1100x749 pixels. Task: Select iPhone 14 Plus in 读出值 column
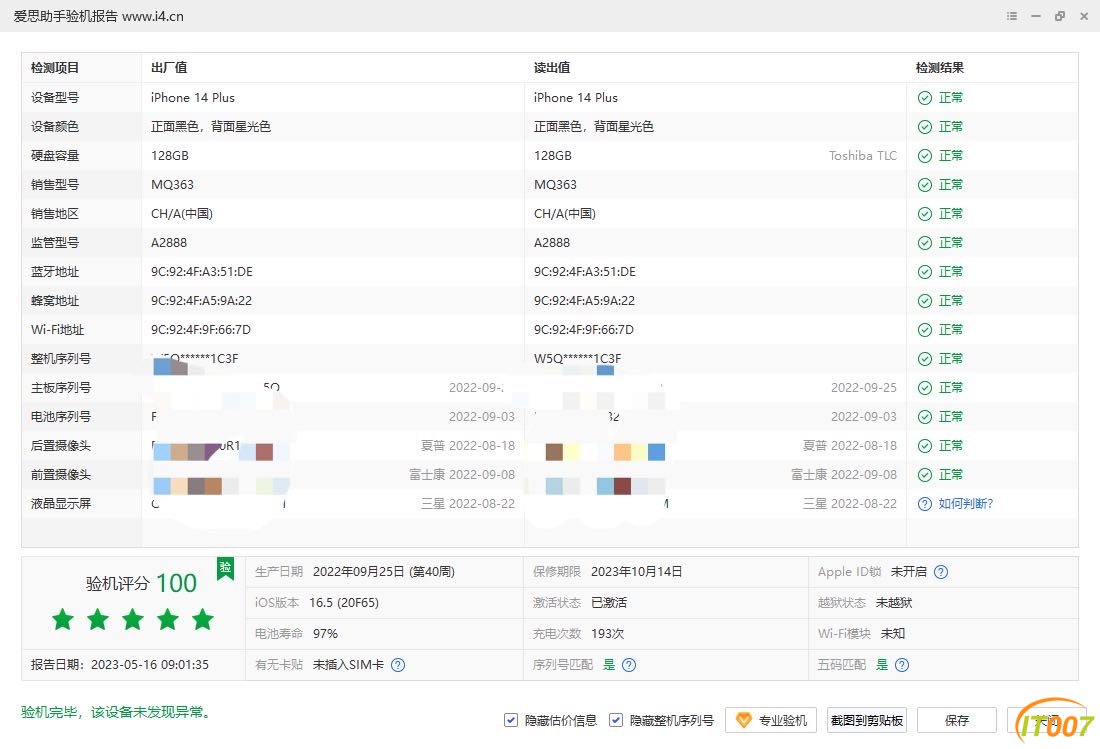(575, 98)
